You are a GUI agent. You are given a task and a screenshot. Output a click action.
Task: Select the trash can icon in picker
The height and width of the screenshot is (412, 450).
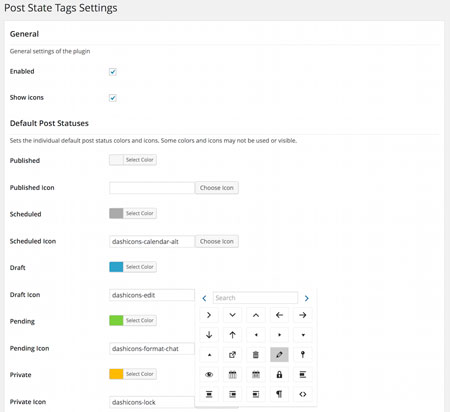(256, 355)
